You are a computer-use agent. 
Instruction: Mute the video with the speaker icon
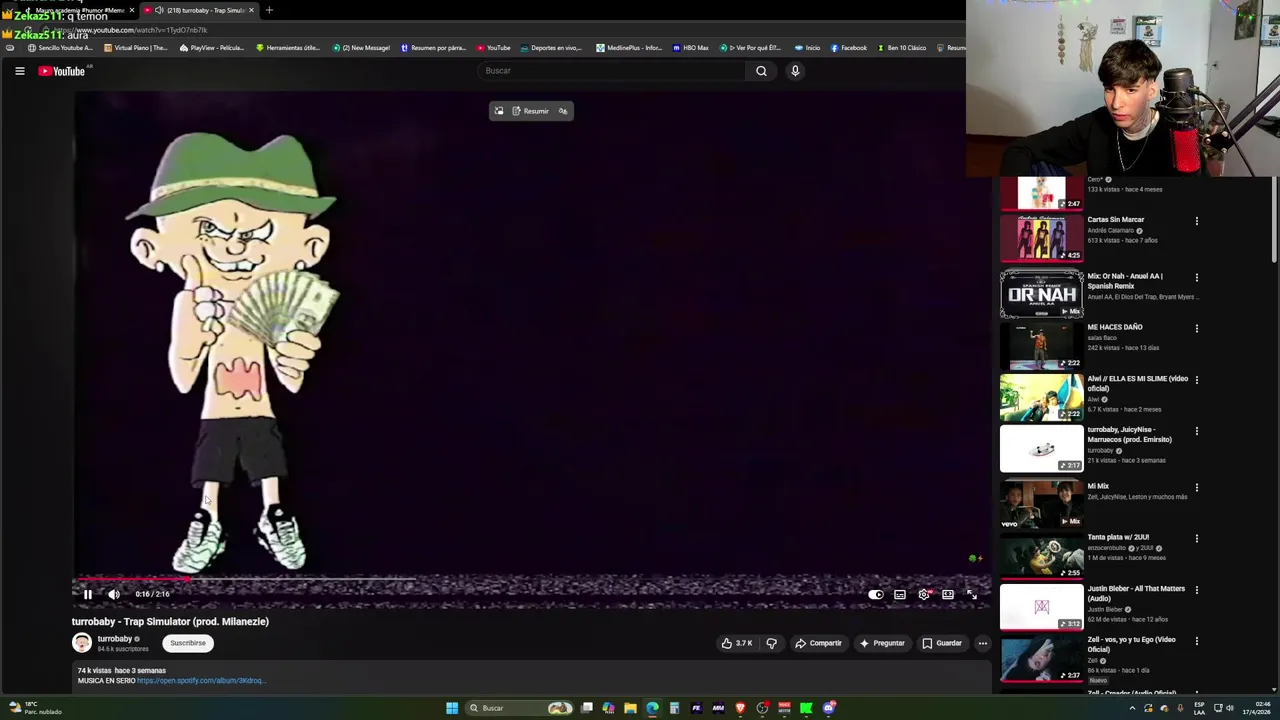pyautogui.click(x=114, y=594)
